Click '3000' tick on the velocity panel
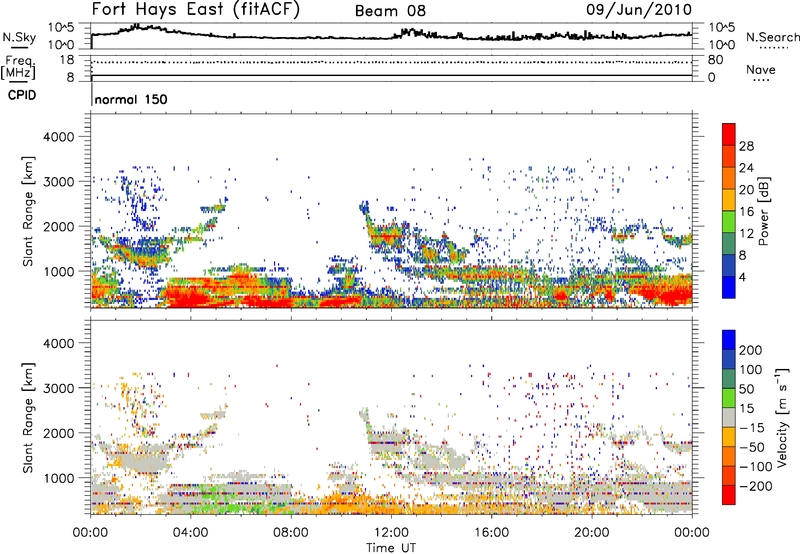The image size is (800, 554). (58, 389)
